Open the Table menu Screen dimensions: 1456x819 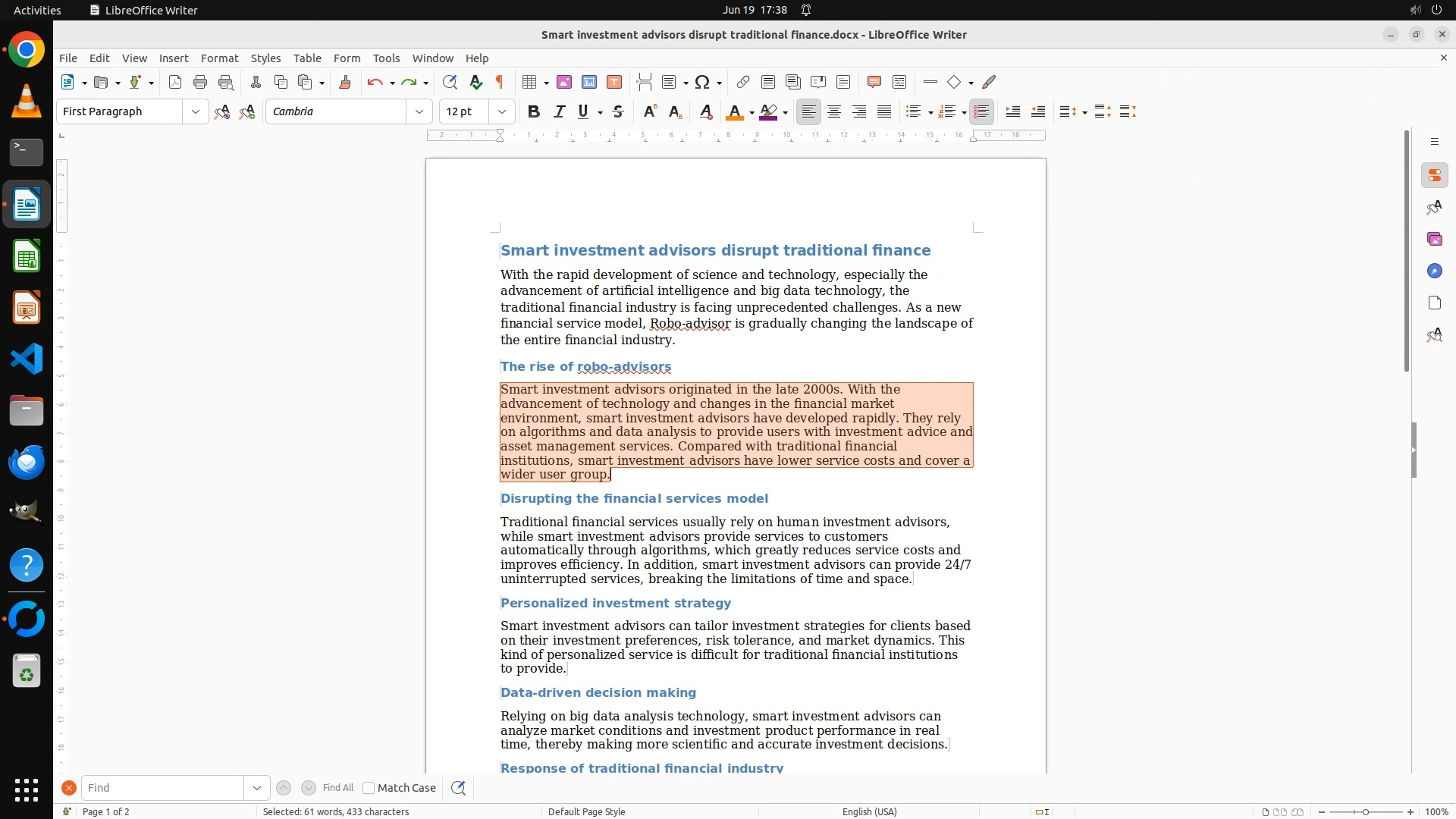(307, 58)
